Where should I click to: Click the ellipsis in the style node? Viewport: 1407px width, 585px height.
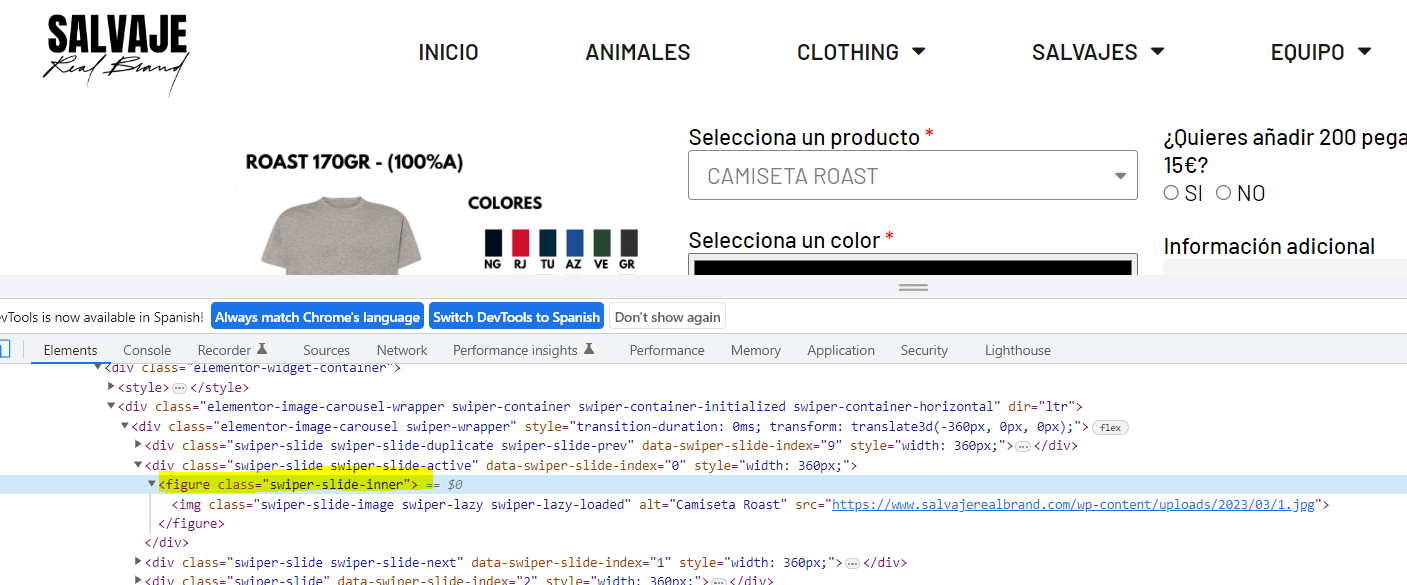(x=179, y=387)
